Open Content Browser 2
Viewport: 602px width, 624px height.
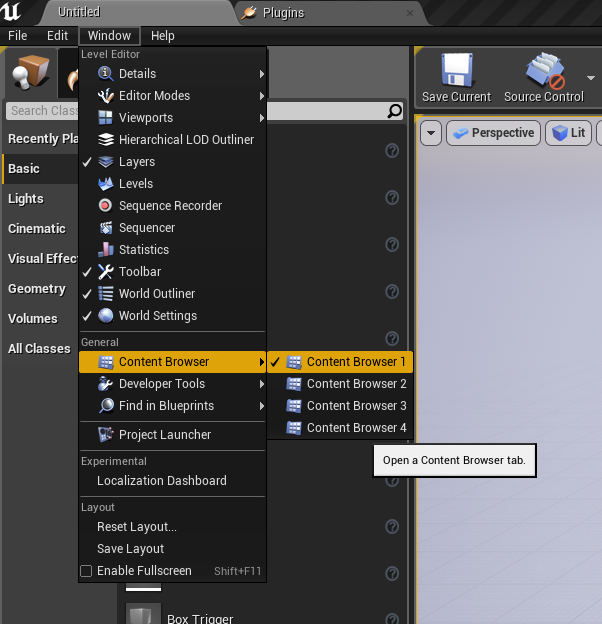click(x=340, y=384)
